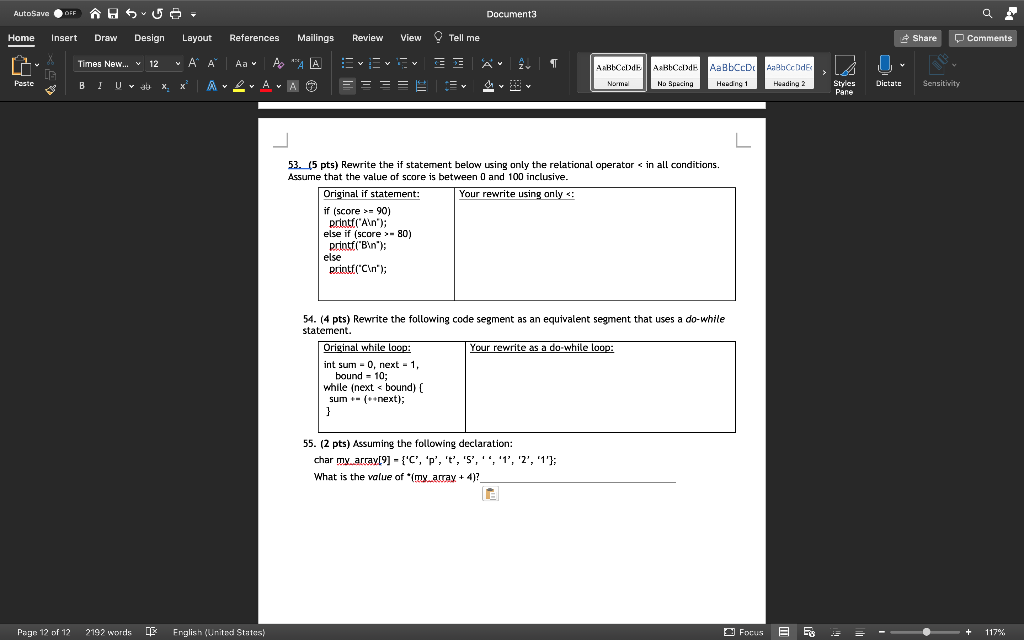Apply the No Spacing style
Screen dimensions: 1024x640
675,72
